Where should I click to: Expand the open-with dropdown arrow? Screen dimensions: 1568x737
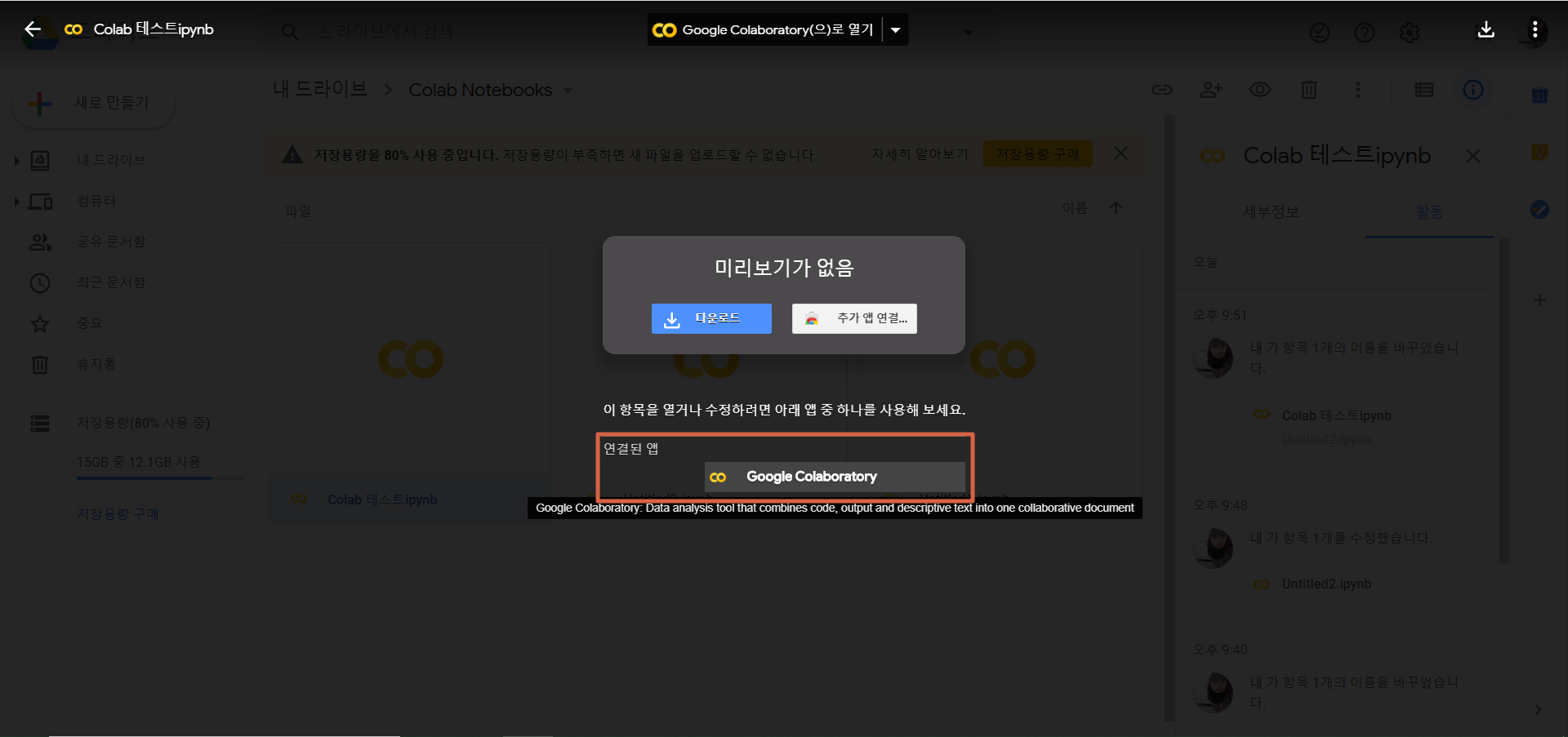896,30
